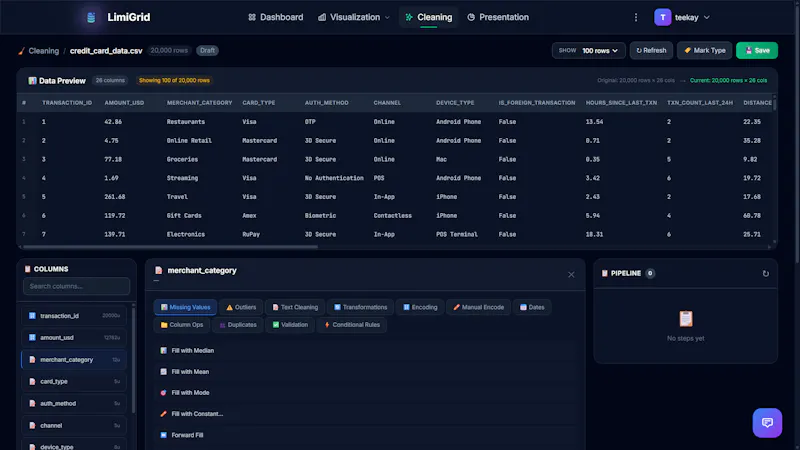Open the Show 100 rows dropdown

(x=589, y=51)
